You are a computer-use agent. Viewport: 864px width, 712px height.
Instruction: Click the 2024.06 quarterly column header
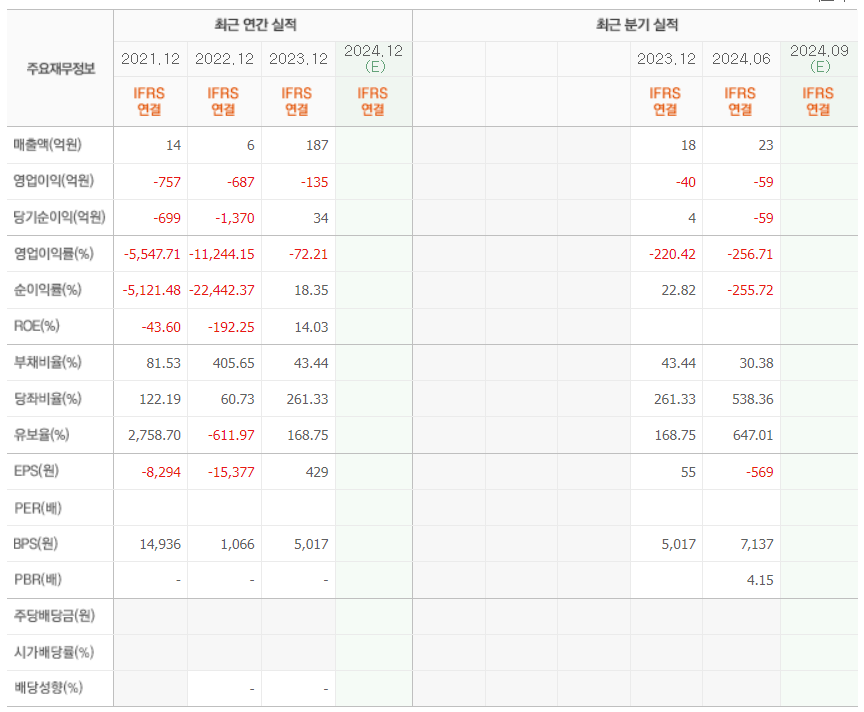click(x=741, y=59)
